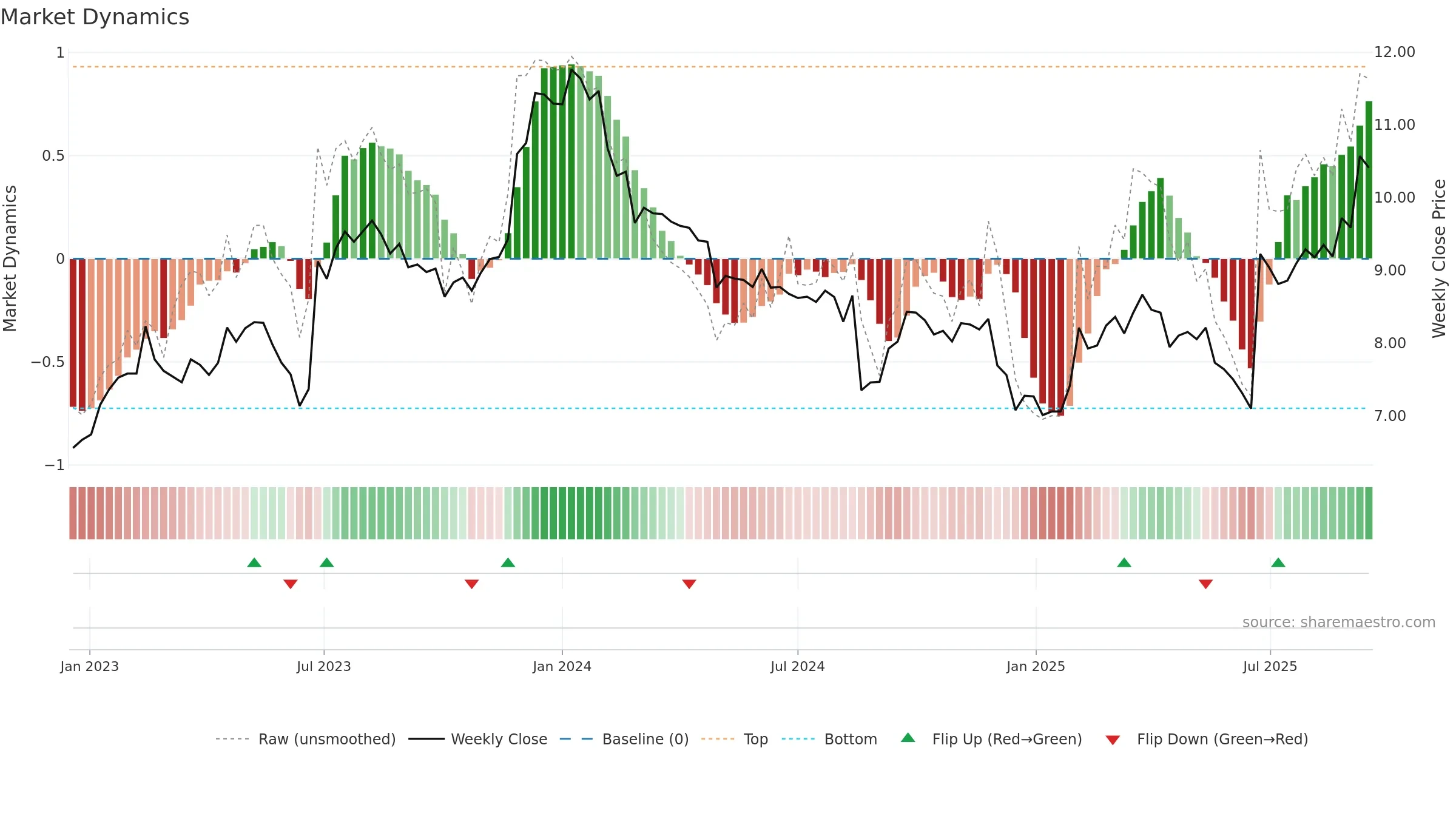Click the 7.00 right axis price label

click(1390, 416)
